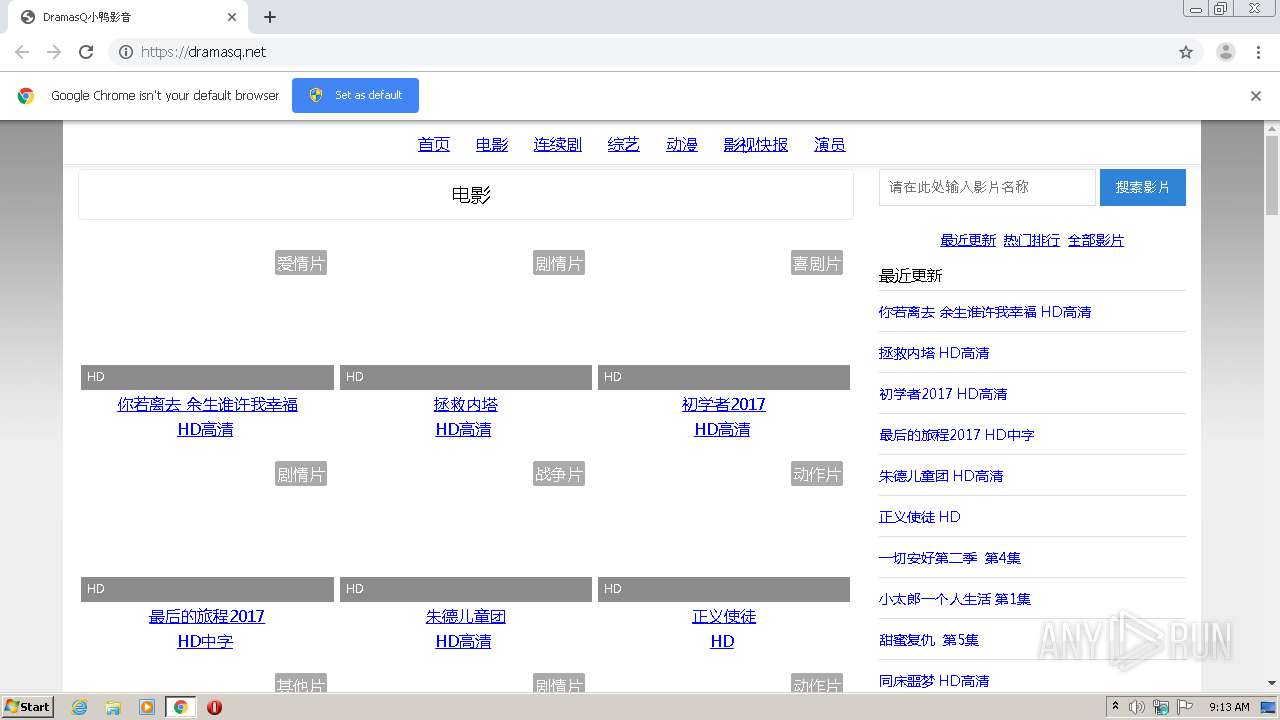Screen dimensions: 1280x720
Task: Click 爱情片 tag on first poster
Action: click(x=301, y=263)
